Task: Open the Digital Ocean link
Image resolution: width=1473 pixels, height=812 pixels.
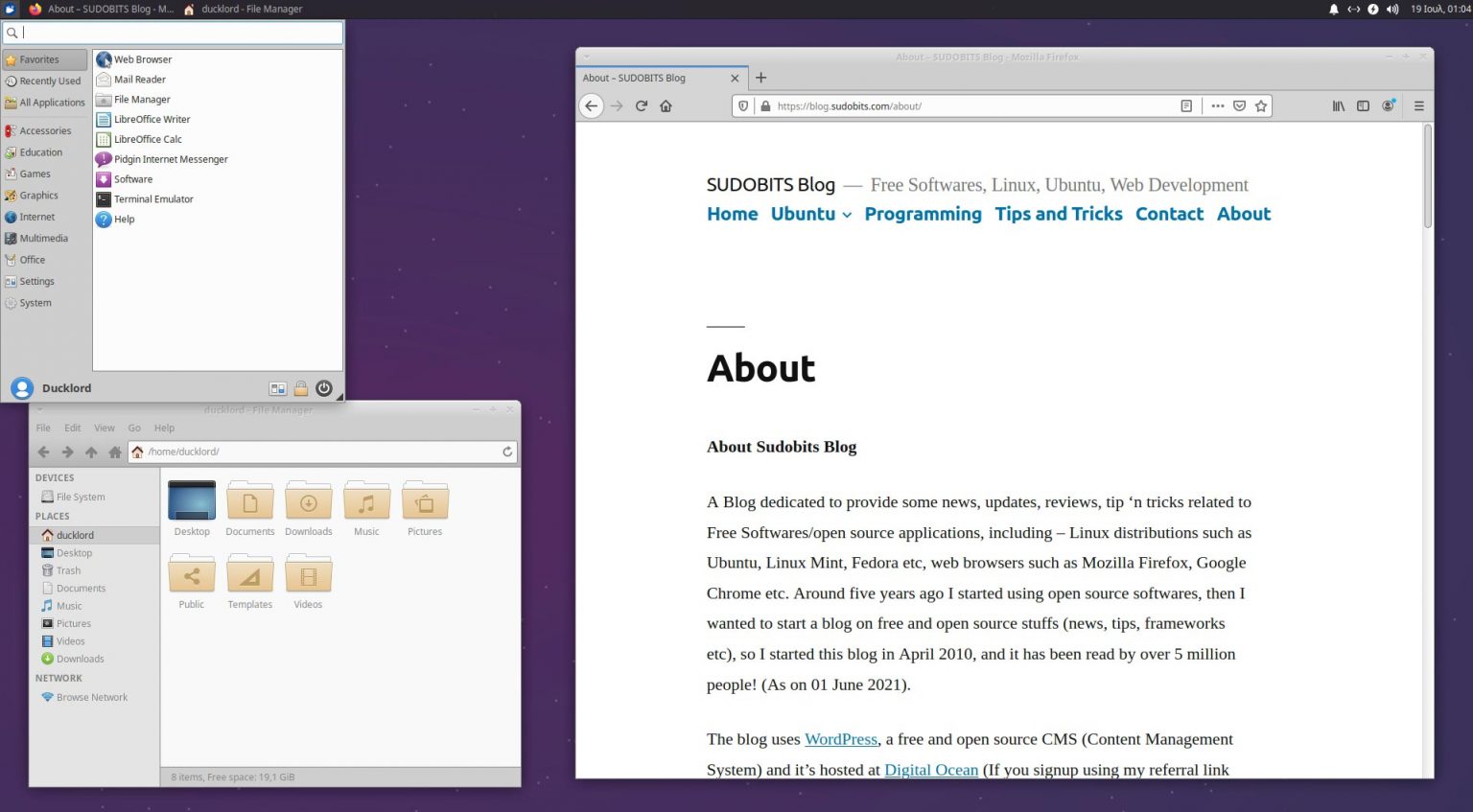Action: click(930, 770)
